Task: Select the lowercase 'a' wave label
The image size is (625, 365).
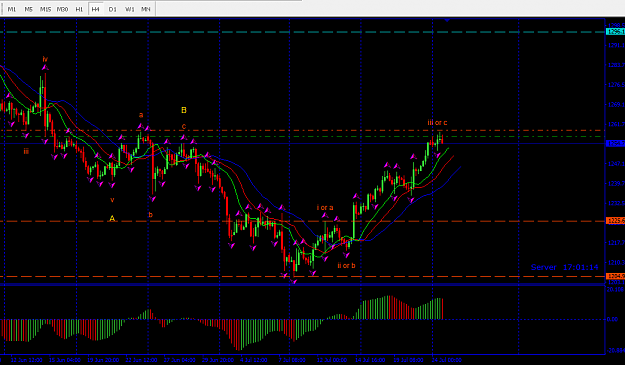Action: tap(141, 115)
